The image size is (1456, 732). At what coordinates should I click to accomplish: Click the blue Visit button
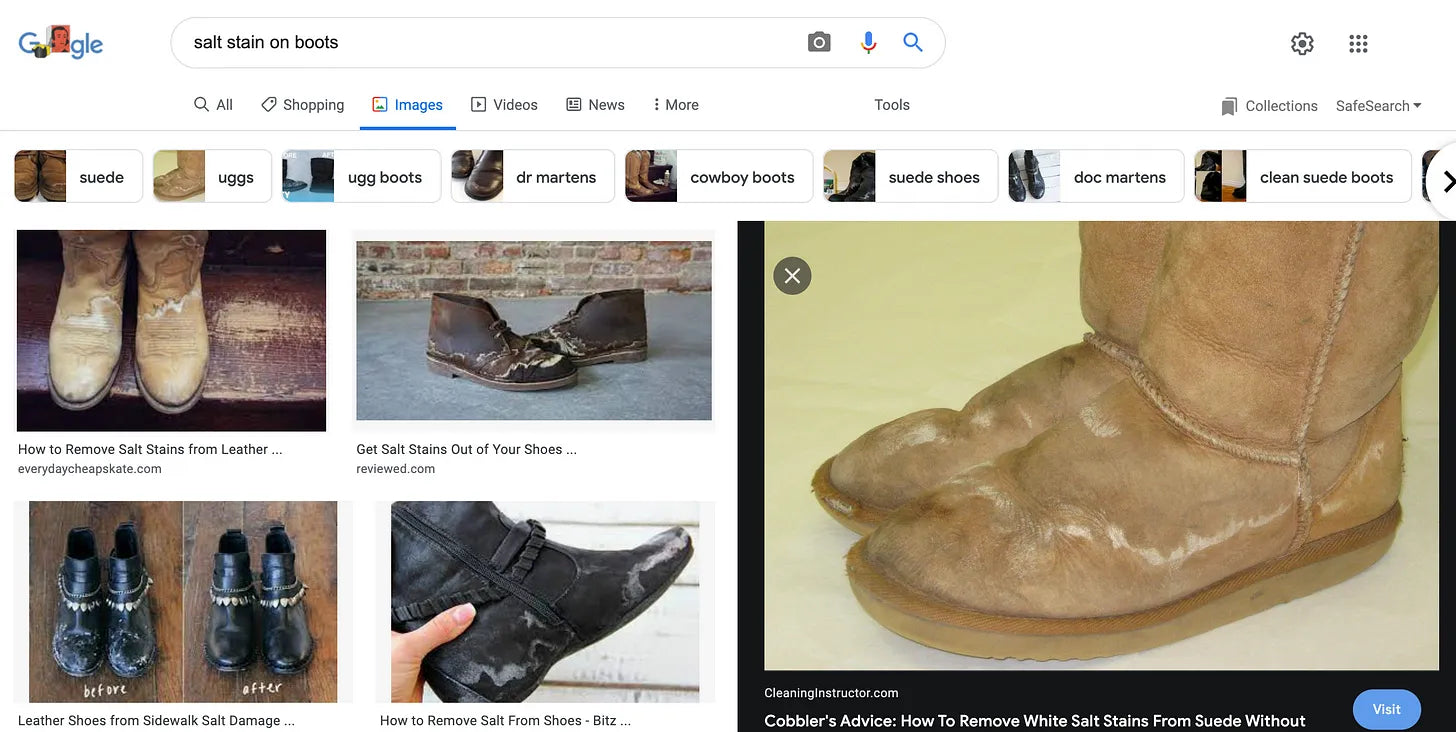click(1386, 709)
